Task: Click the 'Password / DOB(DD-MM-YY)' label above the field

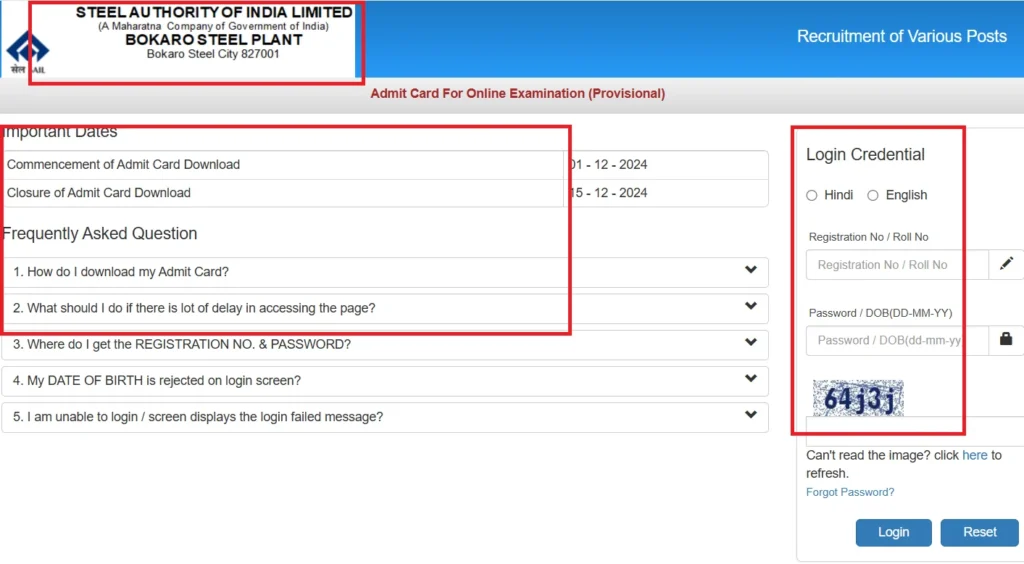Action: point(880,313)
